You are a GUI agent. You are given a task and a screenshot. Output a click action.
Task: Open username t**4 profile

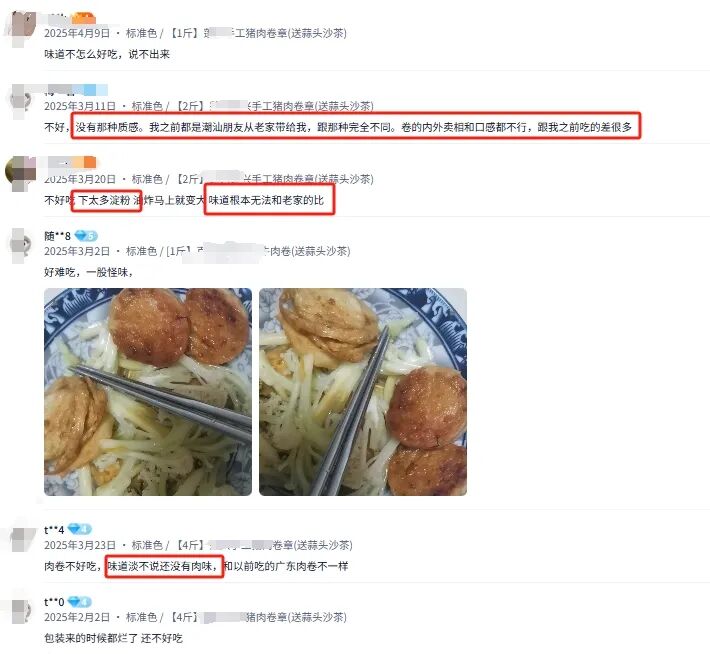(54, 529)
